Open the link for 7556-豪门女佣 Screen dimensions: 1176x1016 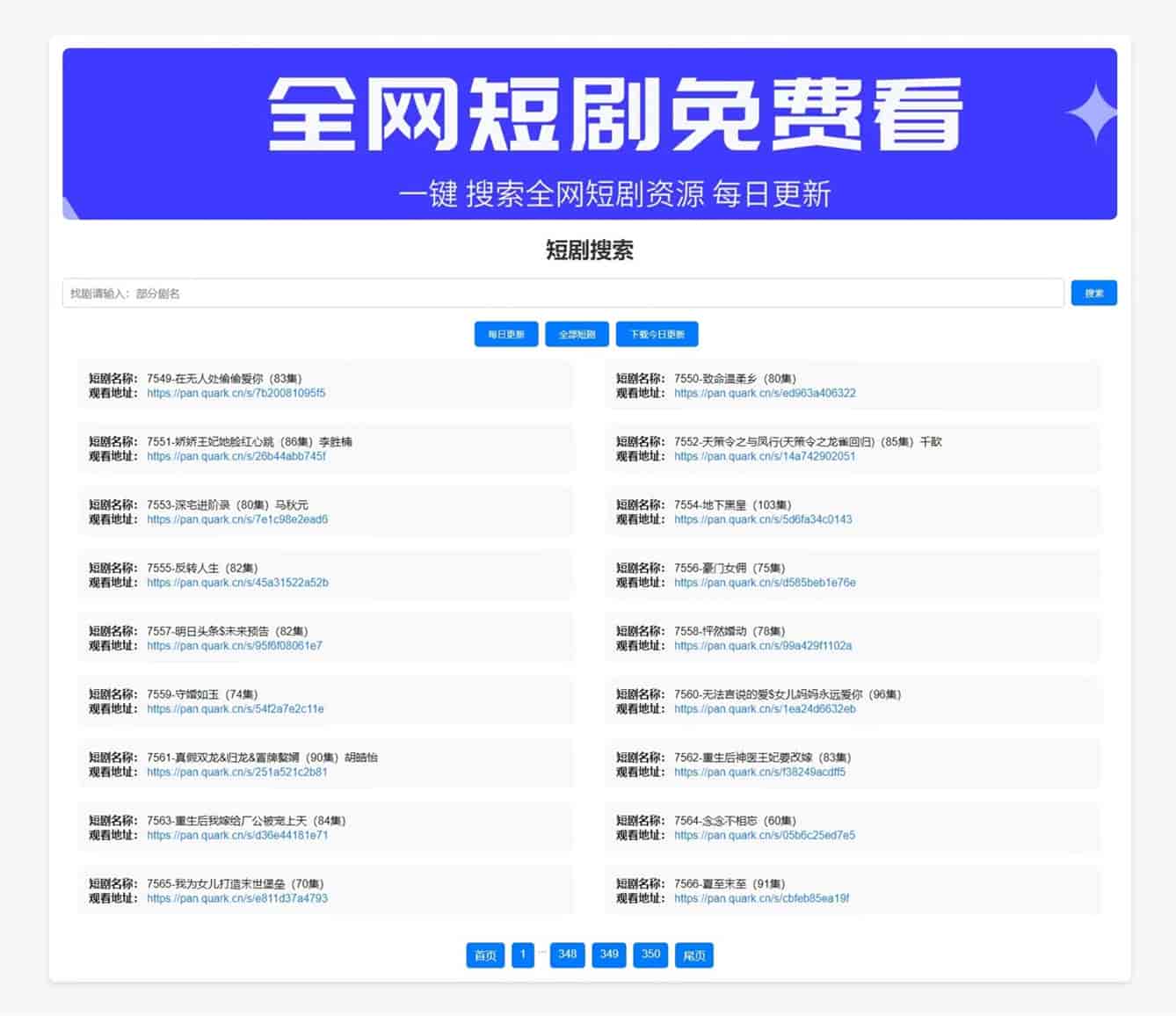[x=765, y=584]
